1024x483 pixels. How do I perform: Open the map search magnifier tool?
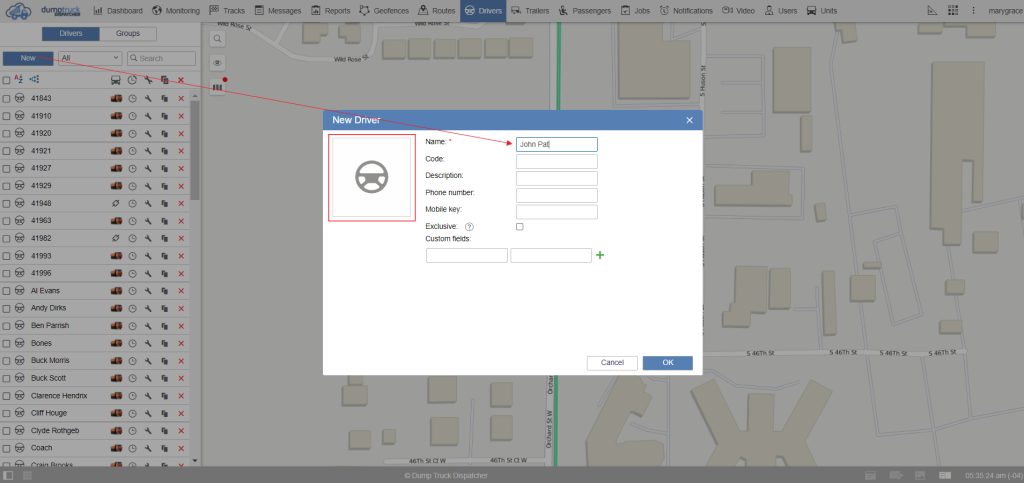click(x=217, y=38)
